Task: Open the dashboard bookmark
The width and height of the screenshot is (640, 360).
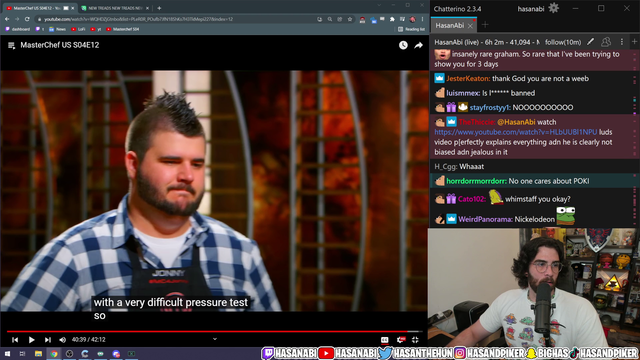Action: coord(18,29)
